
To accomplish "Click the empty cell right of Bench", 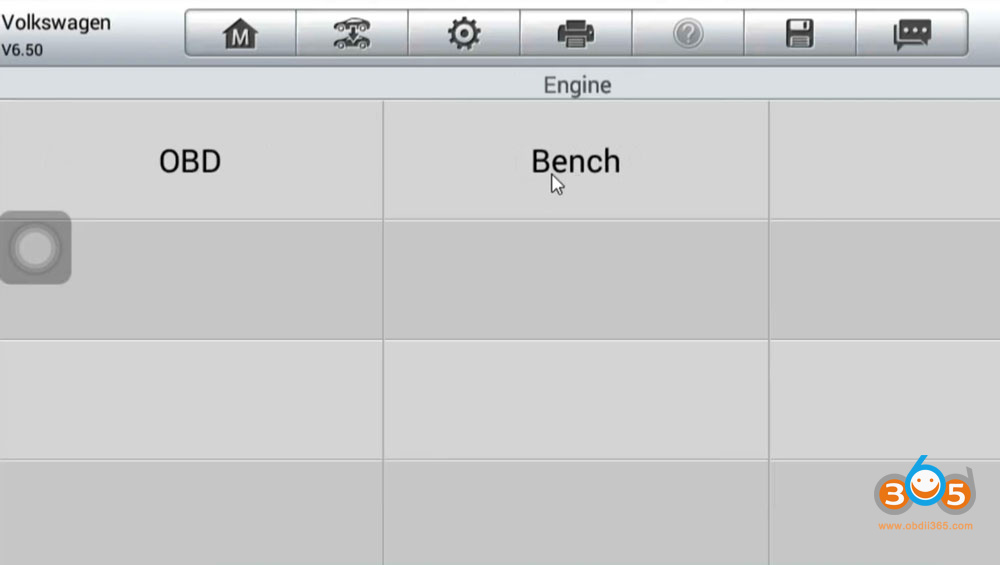I will [884, 161].
